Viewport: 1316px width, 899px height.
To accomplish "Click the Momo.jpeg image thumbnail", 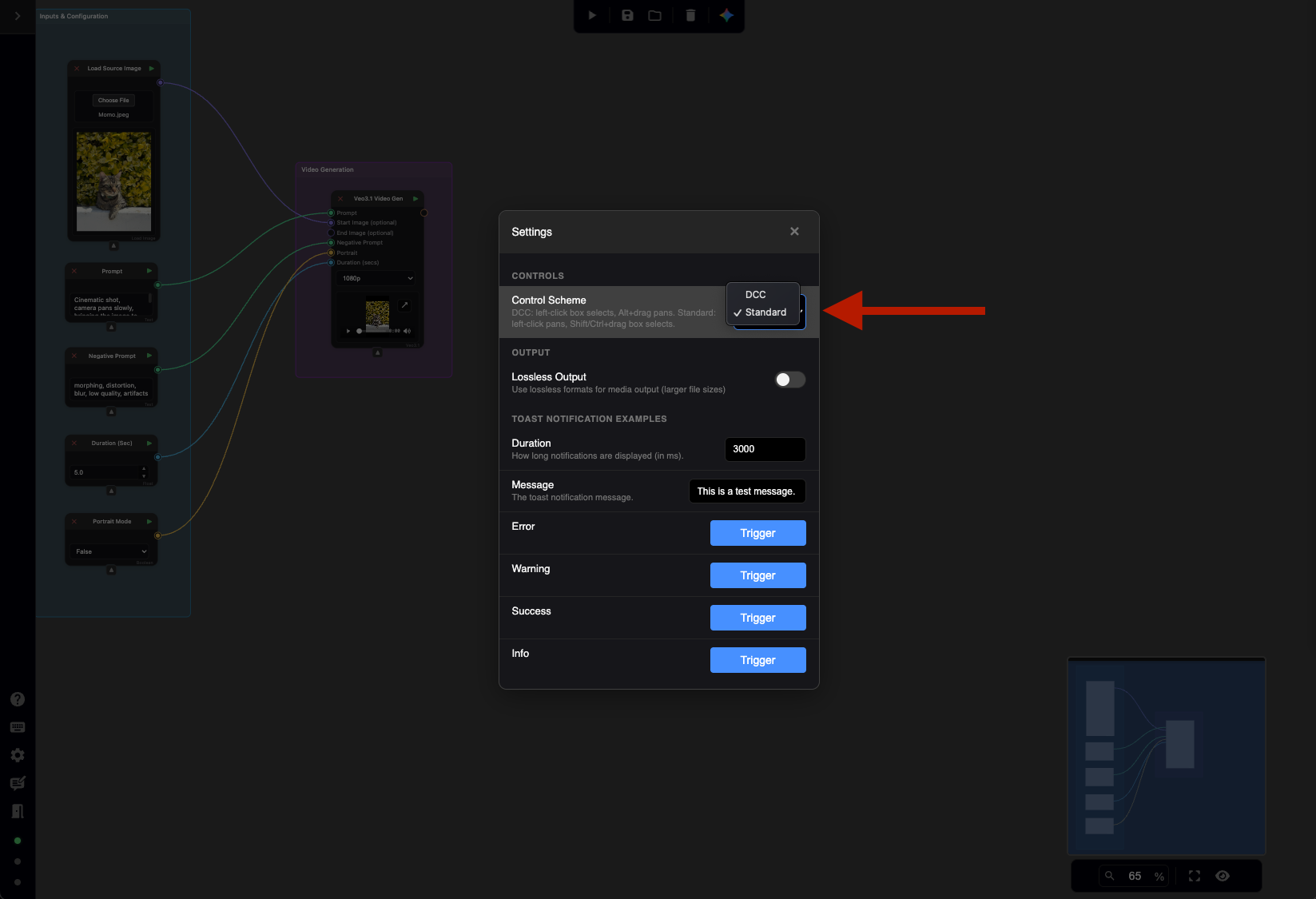I will click(113, 182).
